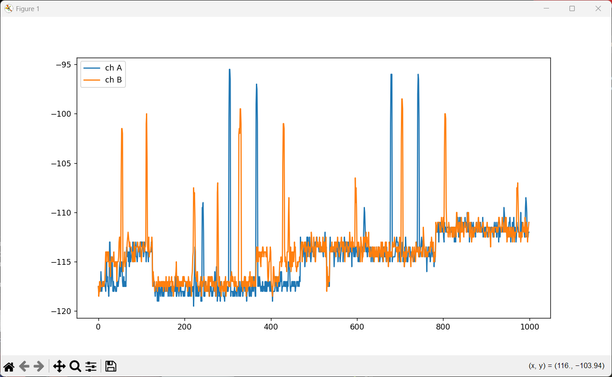Click the 'ch B' legend label
This screenshot has height=377, width=612.
point(113,80)
